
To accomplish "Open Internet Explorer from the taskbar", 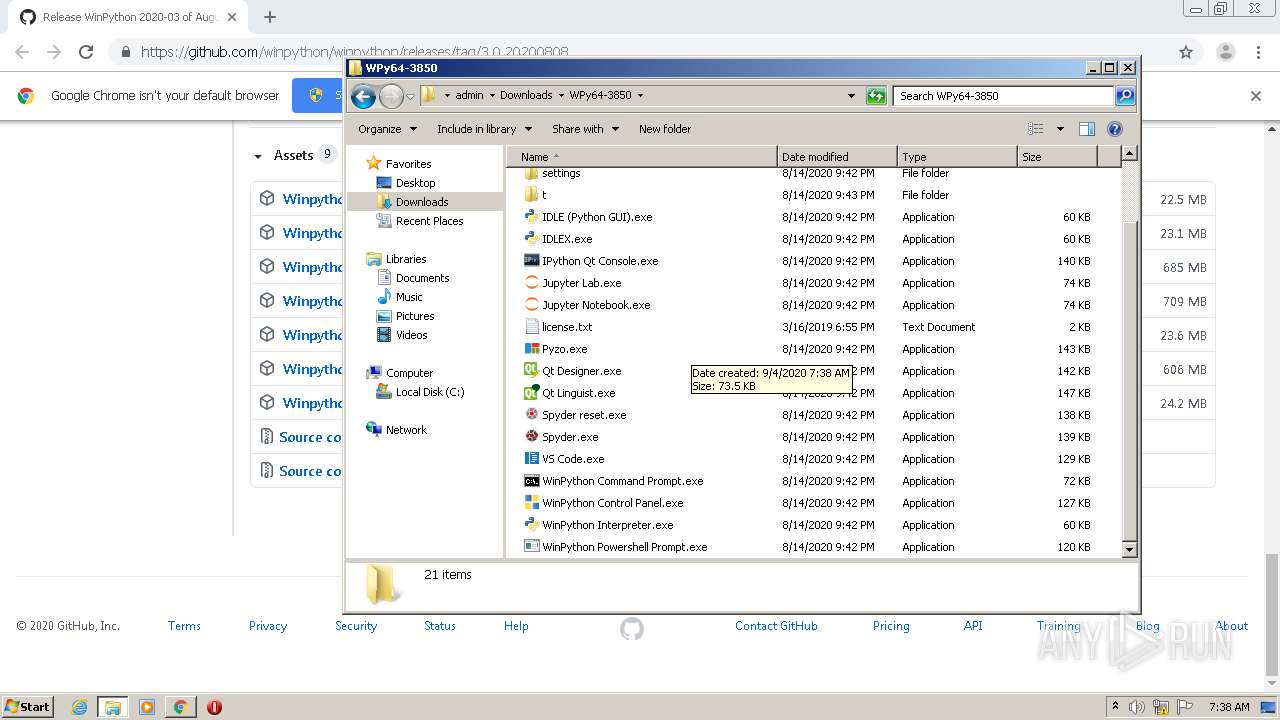I will 80,707.
